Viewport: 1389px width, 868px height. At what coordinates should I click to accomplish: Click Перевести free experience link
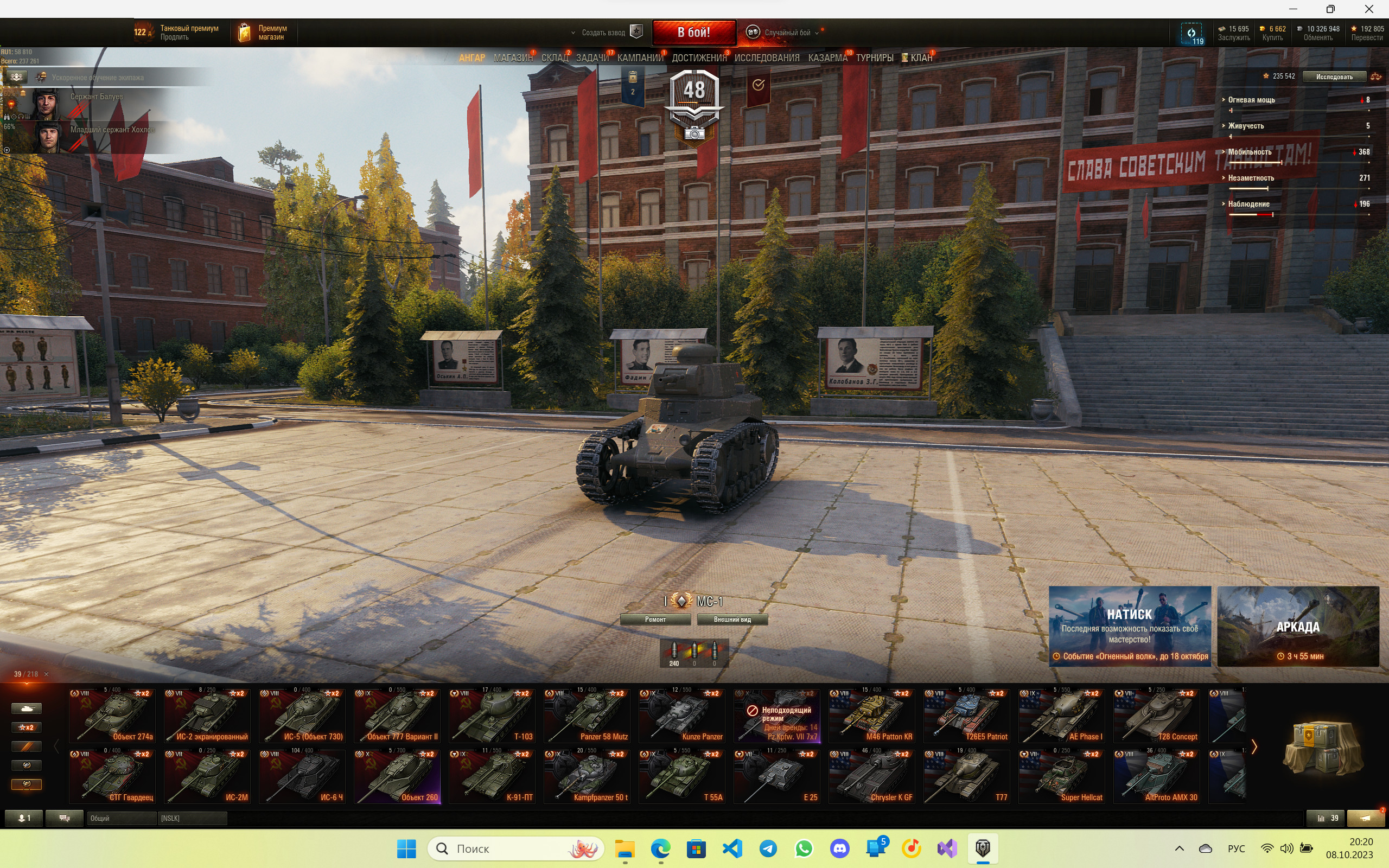(1367, 38)
